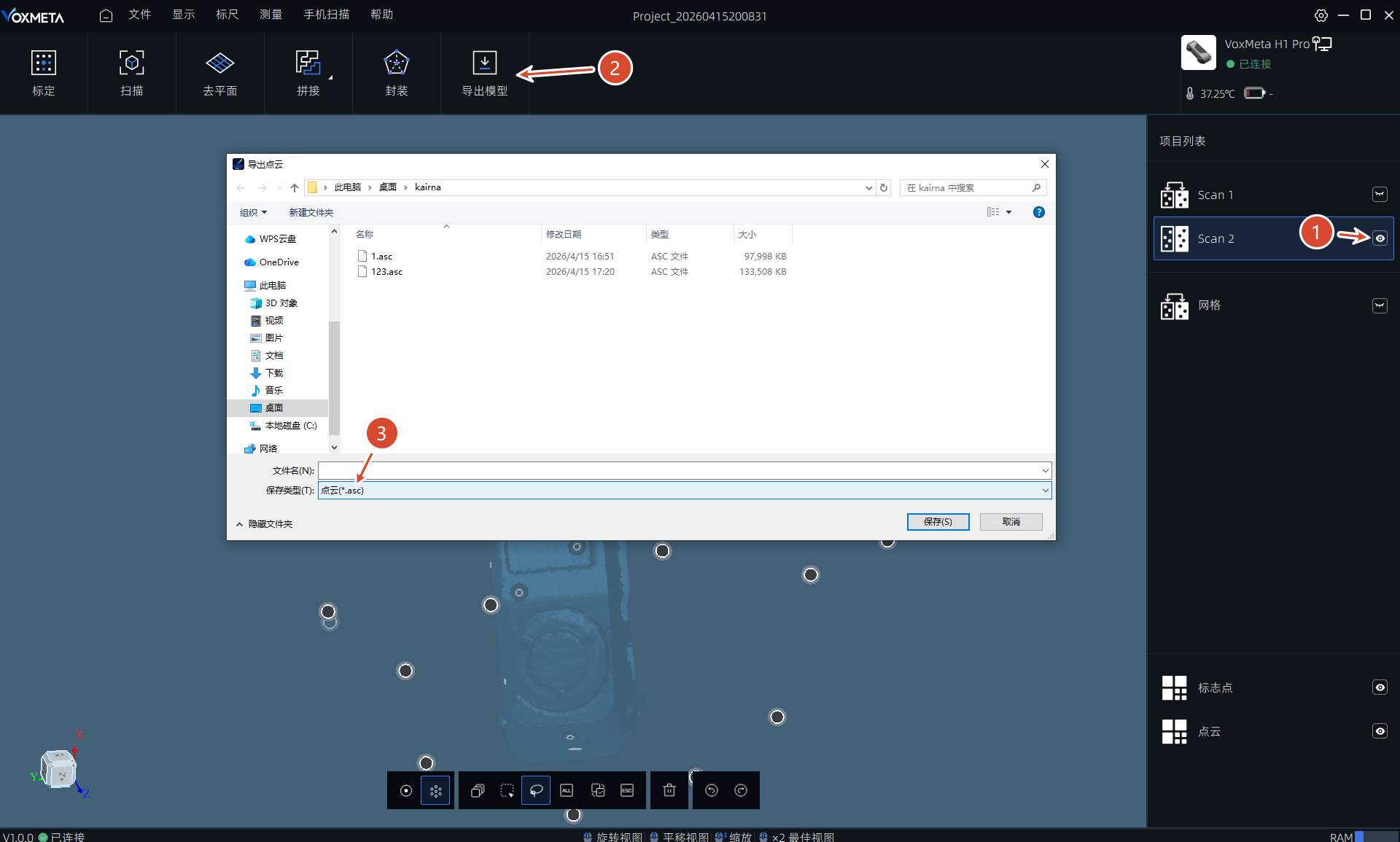Click the VoxMeta H1 Pro scanner thumbnail
Viewport: 1400px width, 842px height.
click(x=1199, y=52)
